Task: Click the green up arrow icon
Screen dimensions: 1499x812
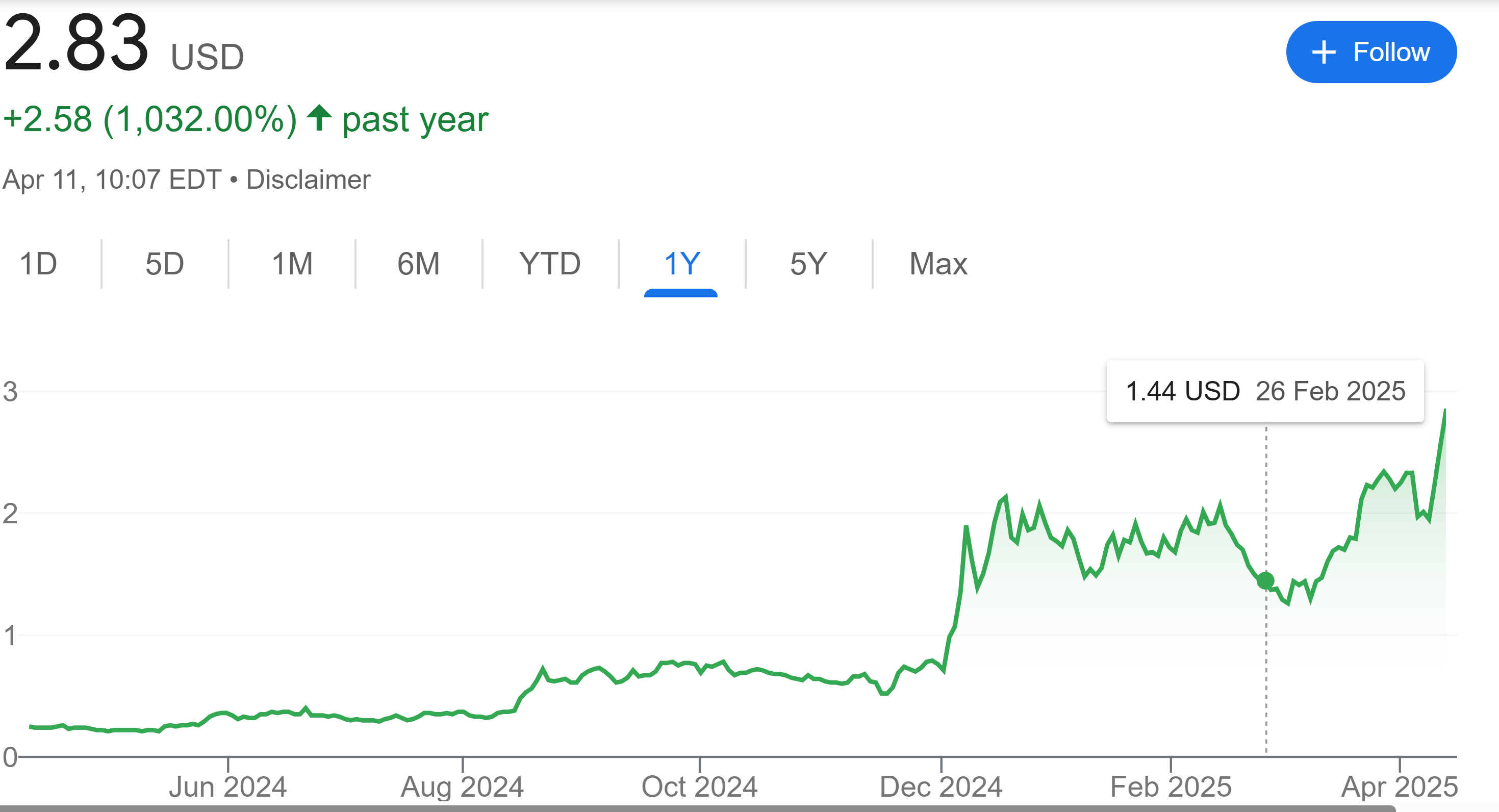Action: pyautogui.click(x=319, y=118)
